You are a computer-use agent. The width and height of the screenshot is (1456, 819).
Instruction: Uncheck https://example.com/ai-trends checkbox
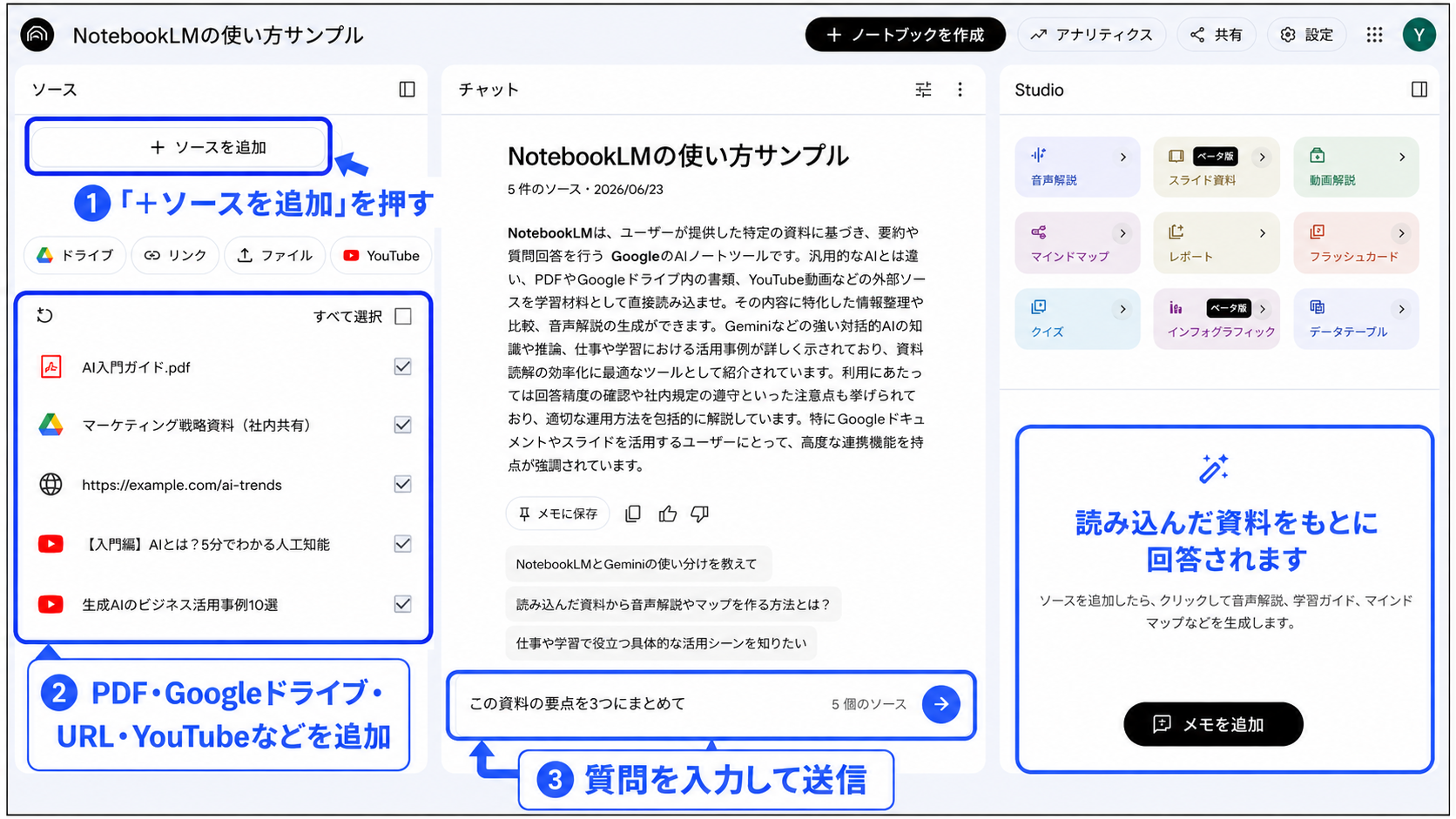[x=403, y=484]
